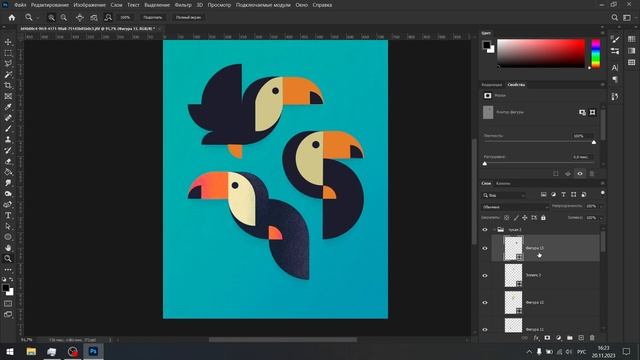Open Paragraph panel icon in dock

(615, 79)
